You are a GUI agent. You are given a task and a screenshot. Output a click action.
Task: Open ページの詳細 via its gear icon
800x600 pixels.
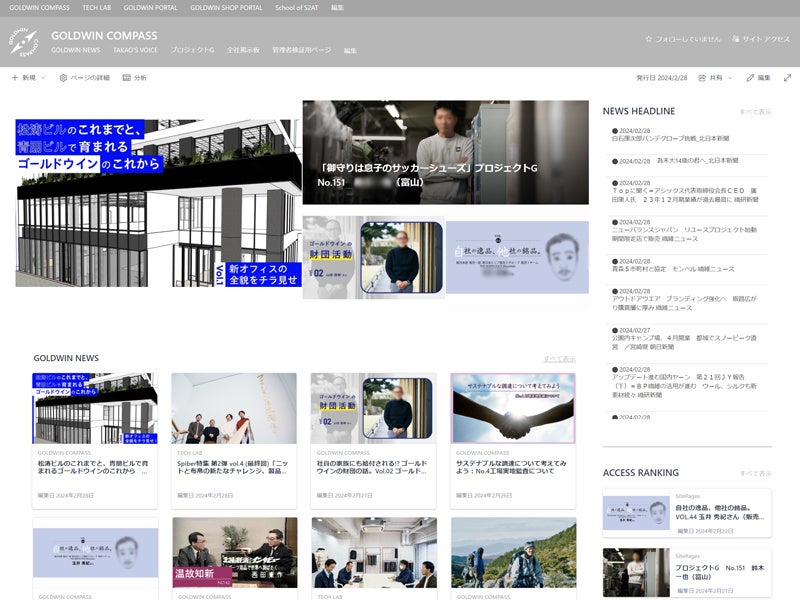point(63,78)
